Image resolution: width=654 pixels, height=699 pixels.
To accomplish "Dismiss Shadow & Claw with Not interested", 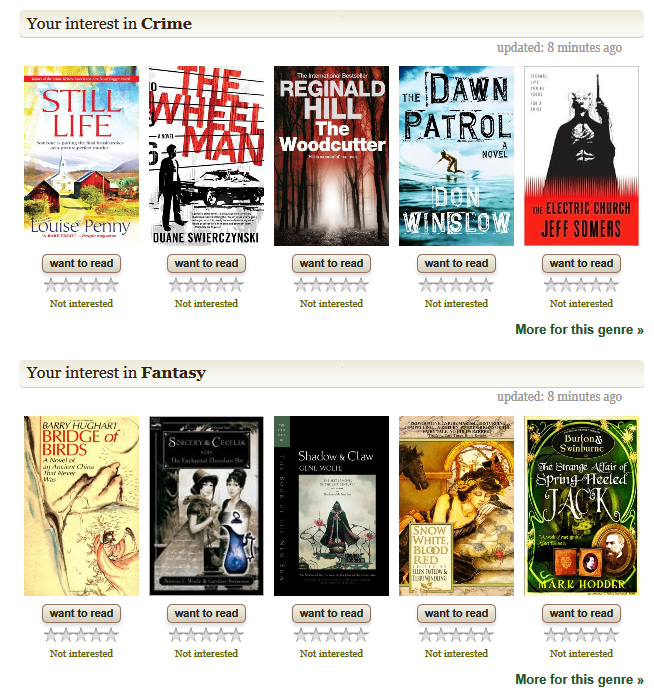I will coord(331,654).
